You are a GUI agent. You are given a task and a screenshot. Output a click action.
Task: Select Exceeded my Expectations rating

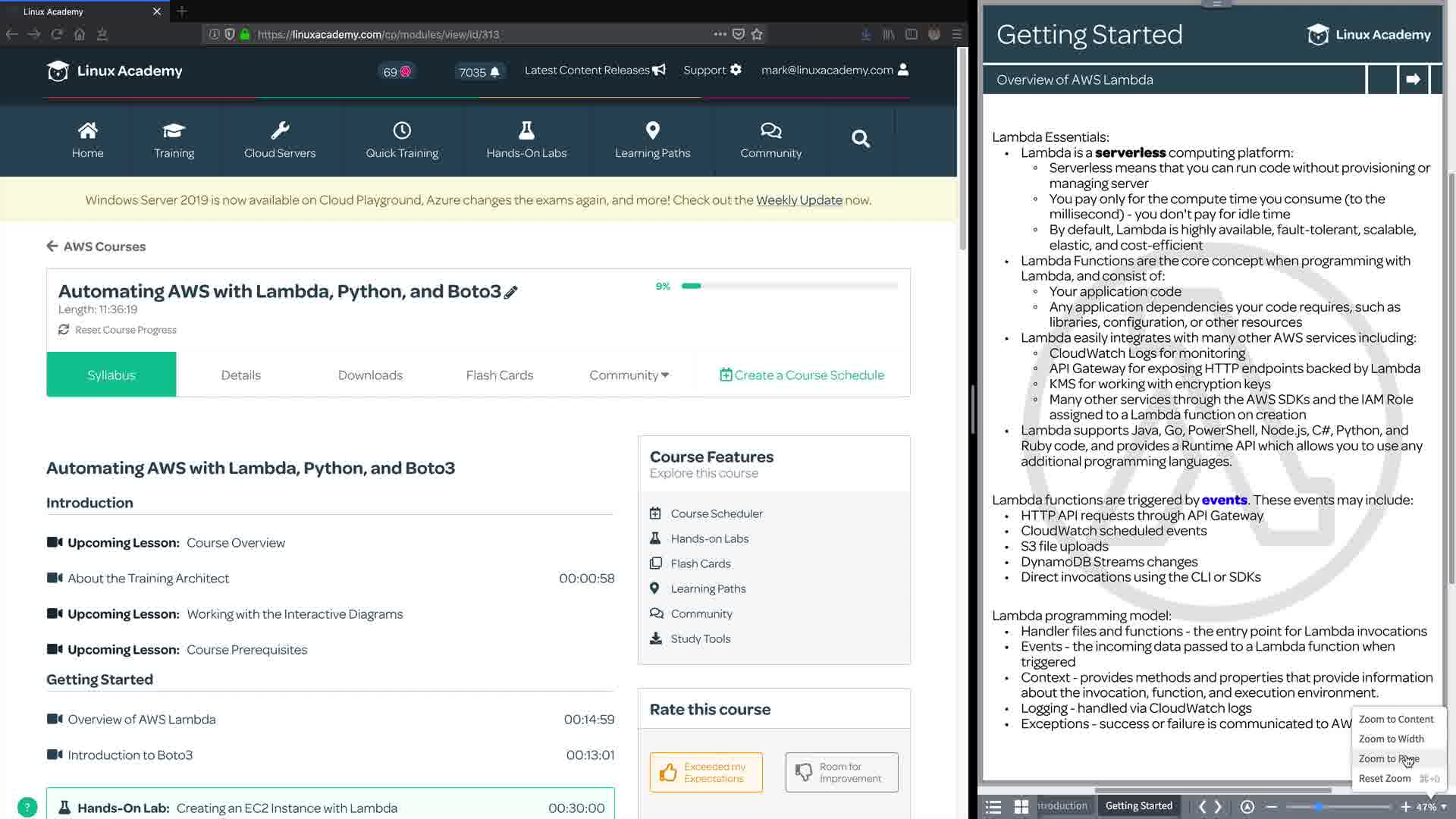[x=705, y=773]
